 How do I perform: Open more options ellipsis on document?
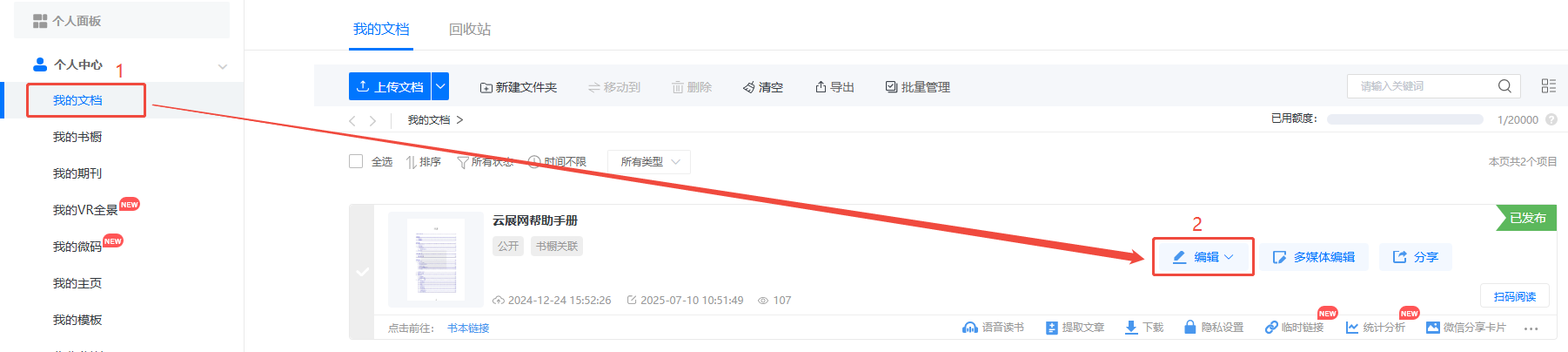pyautogui.click(x=1531, y=328)
